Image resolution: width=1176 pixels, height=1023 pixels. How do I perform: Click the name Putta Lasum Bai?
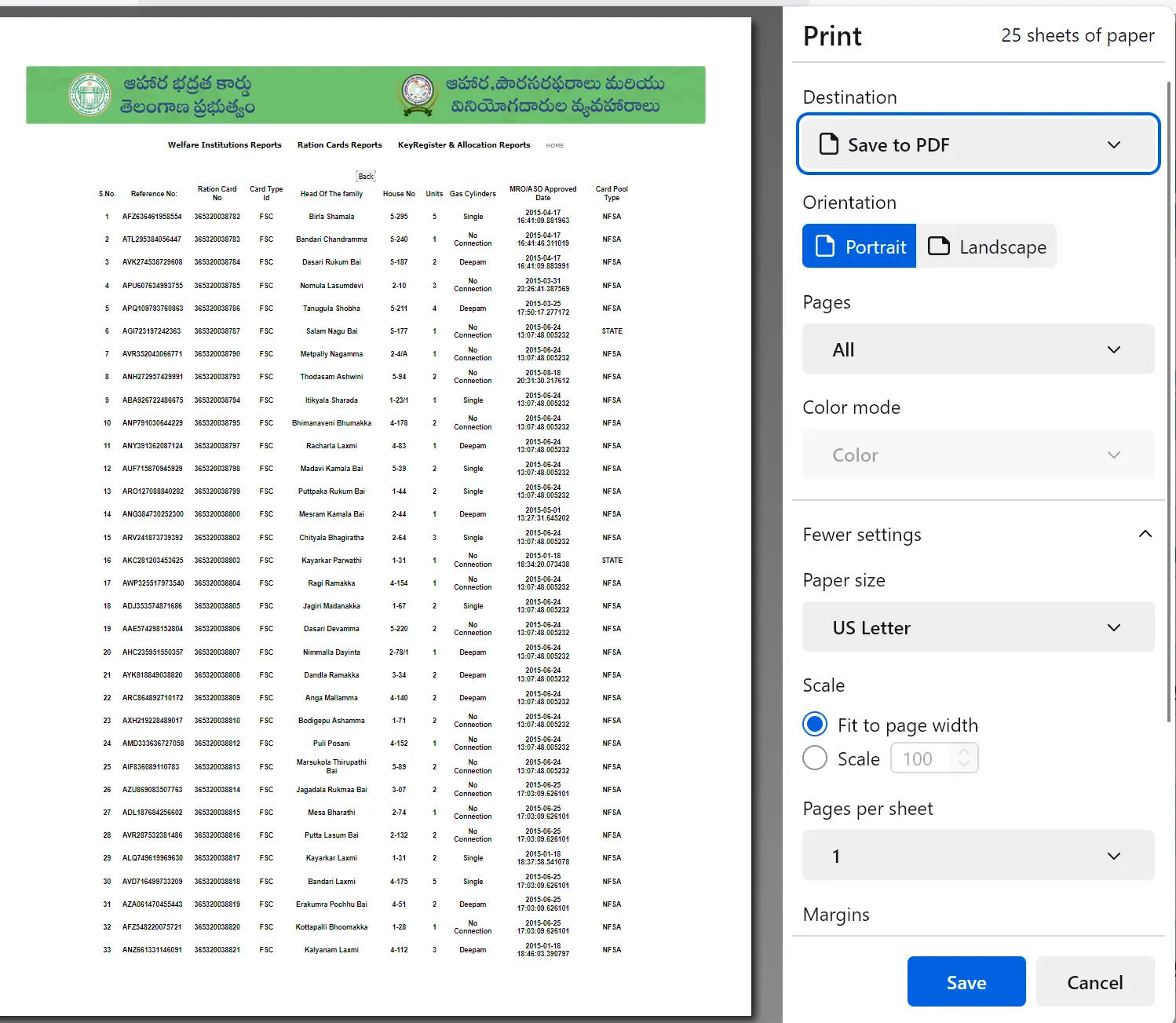pyautogui.click(x=331, y=835)
